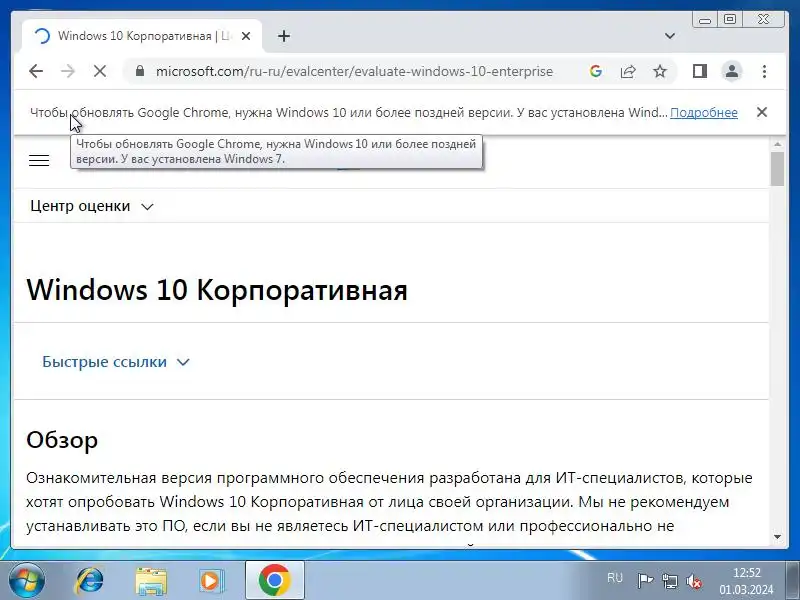Click the vertical scrollbar thumb

pyautogui.click(x=778, y=169)
